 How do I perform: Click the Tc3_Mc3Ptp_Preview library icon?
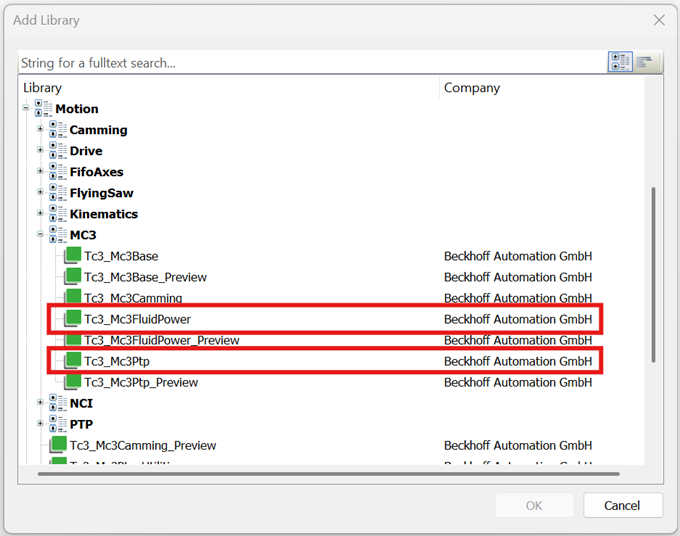(72, 382)
